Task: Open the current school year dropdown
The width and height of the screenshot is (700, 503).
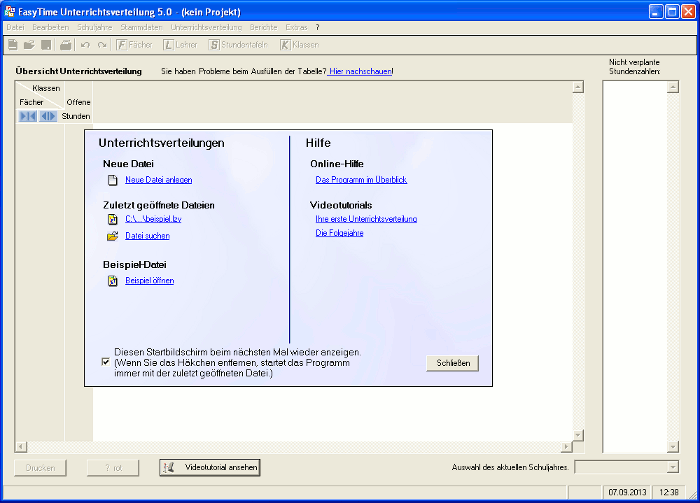Action: coord(672,467)
